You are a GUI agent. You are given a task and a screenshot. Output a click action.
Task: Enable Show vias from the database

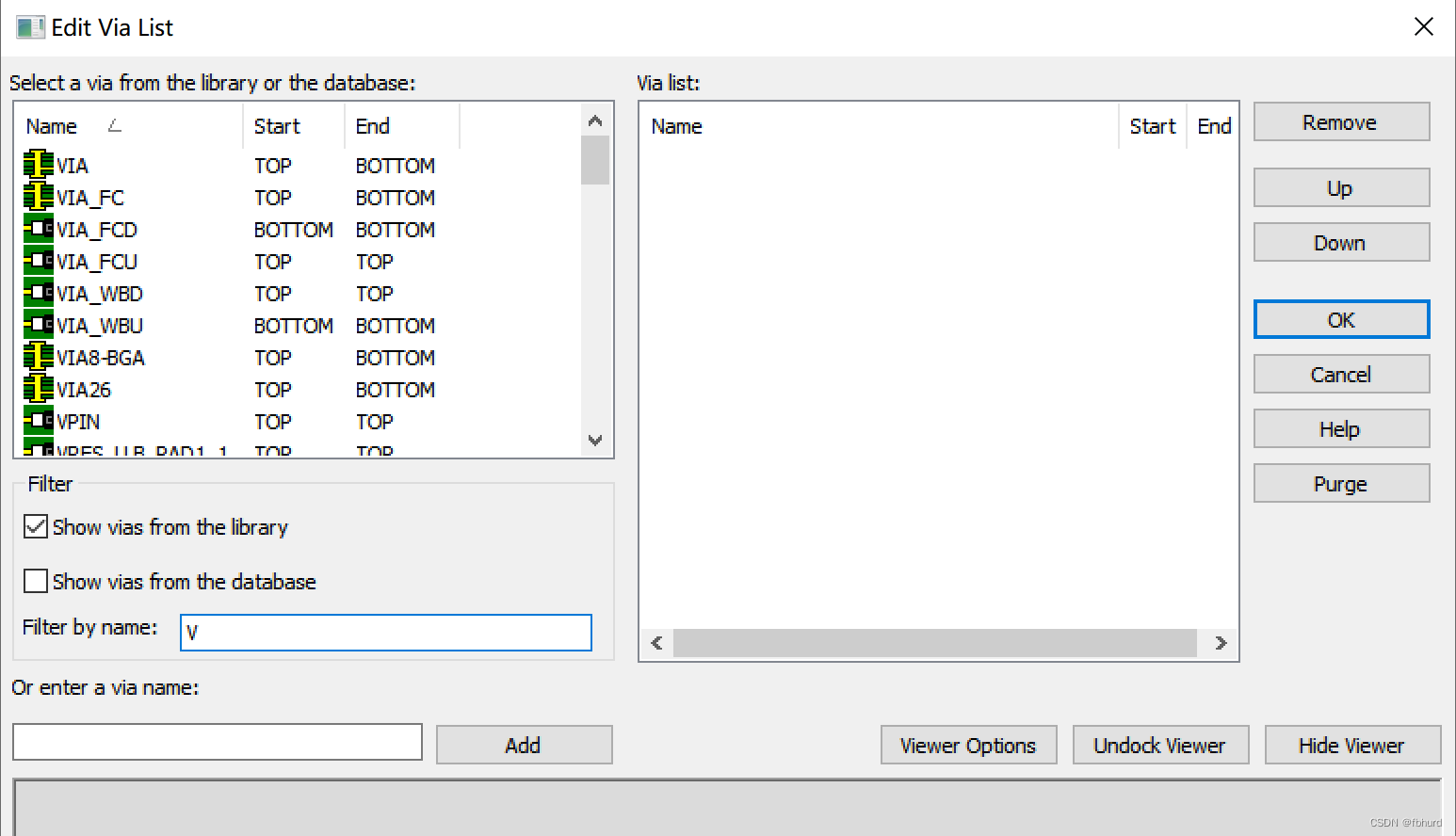[36, 581]
